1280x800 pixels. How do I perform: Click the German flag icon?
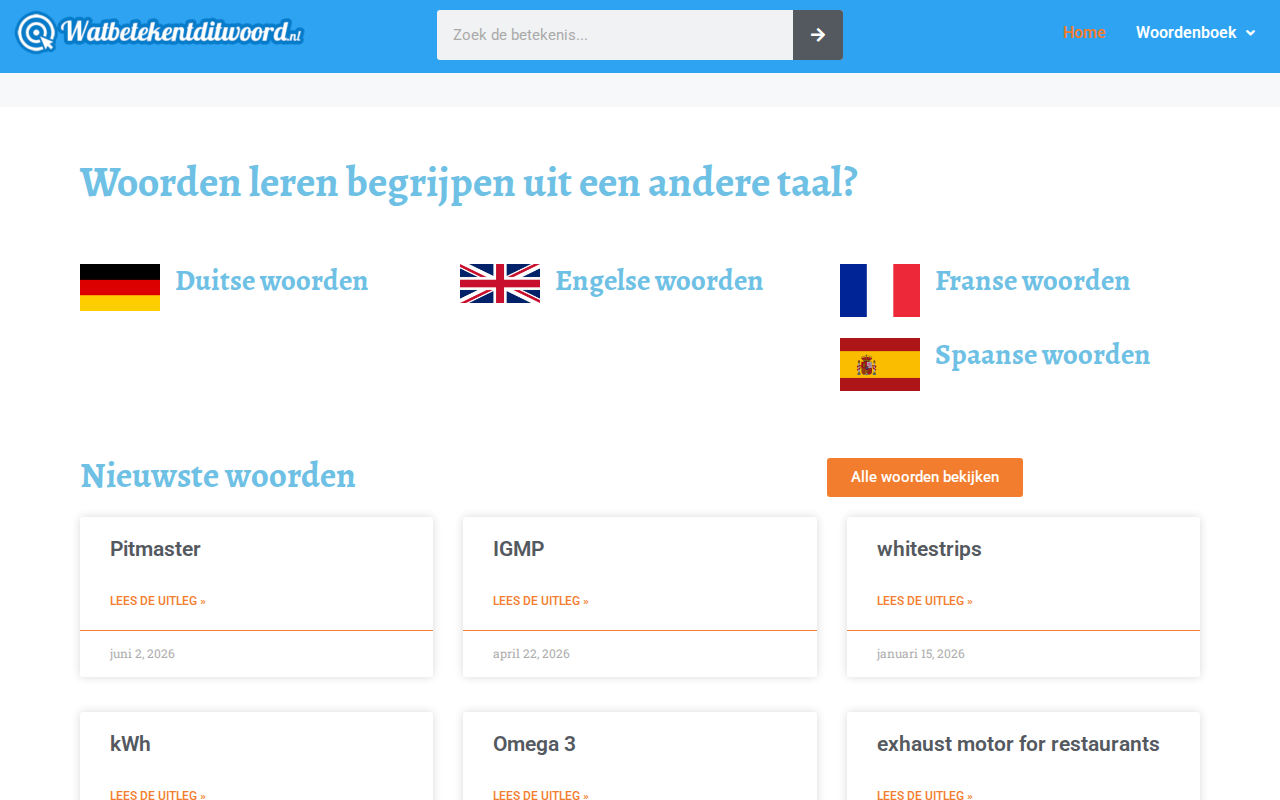coord(120,288)
